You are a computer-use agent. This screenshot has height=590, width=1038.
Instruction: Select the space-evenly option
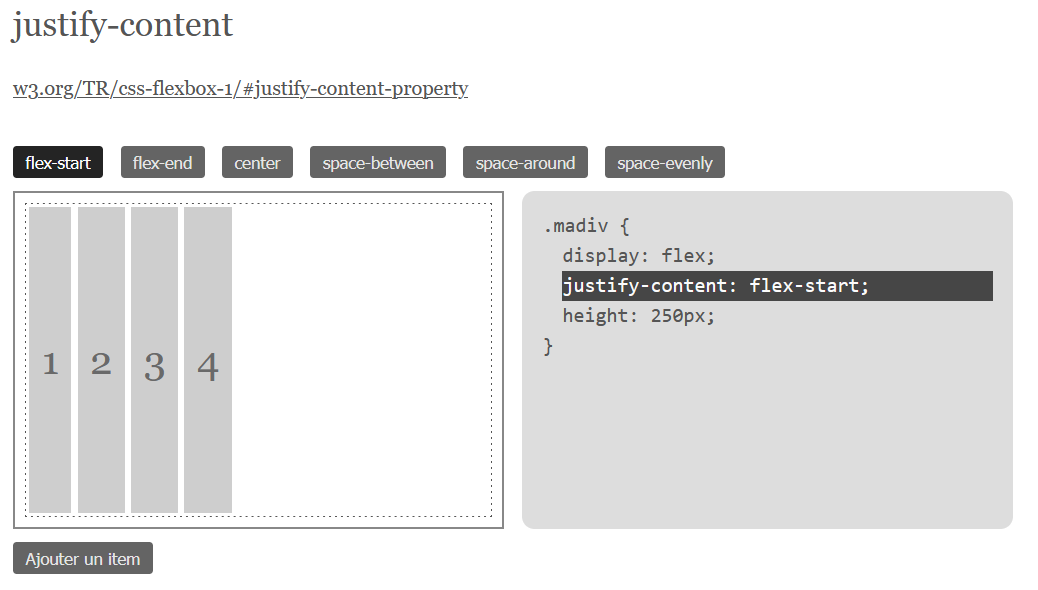pos(665,162)
